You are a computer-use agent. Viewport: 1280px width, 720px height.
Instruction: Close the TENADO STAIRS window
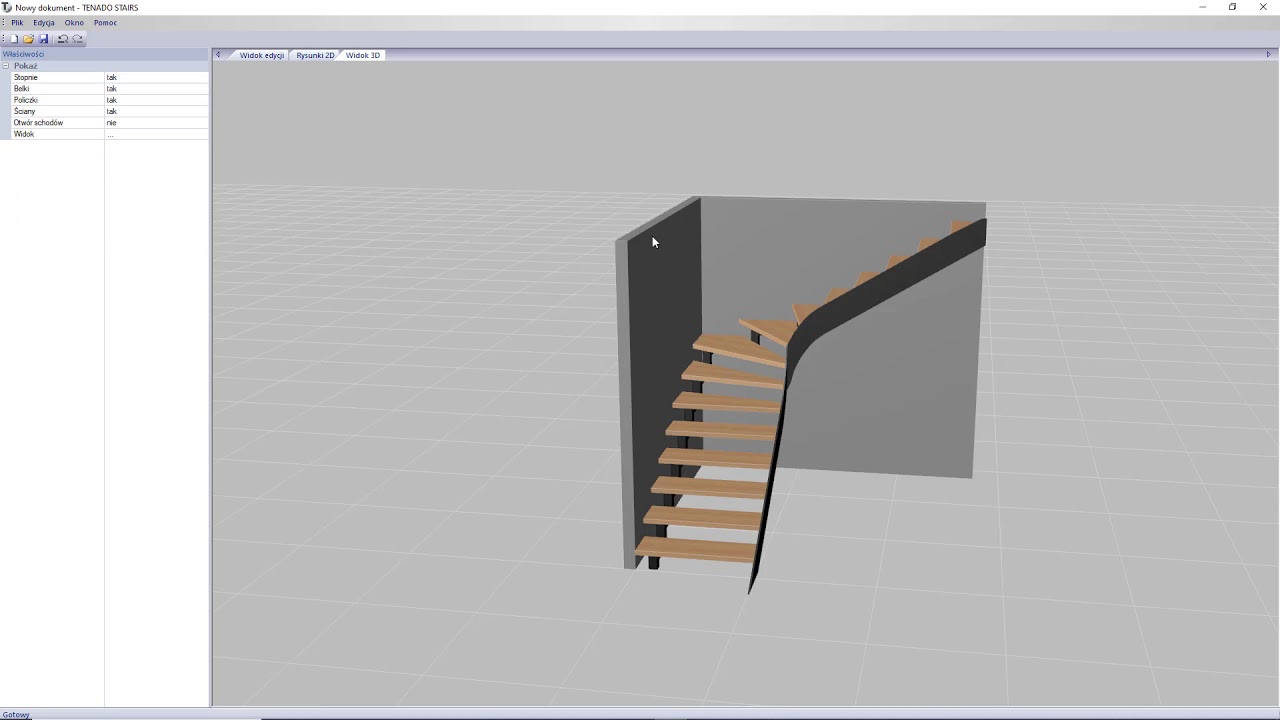pos(1263,7)
